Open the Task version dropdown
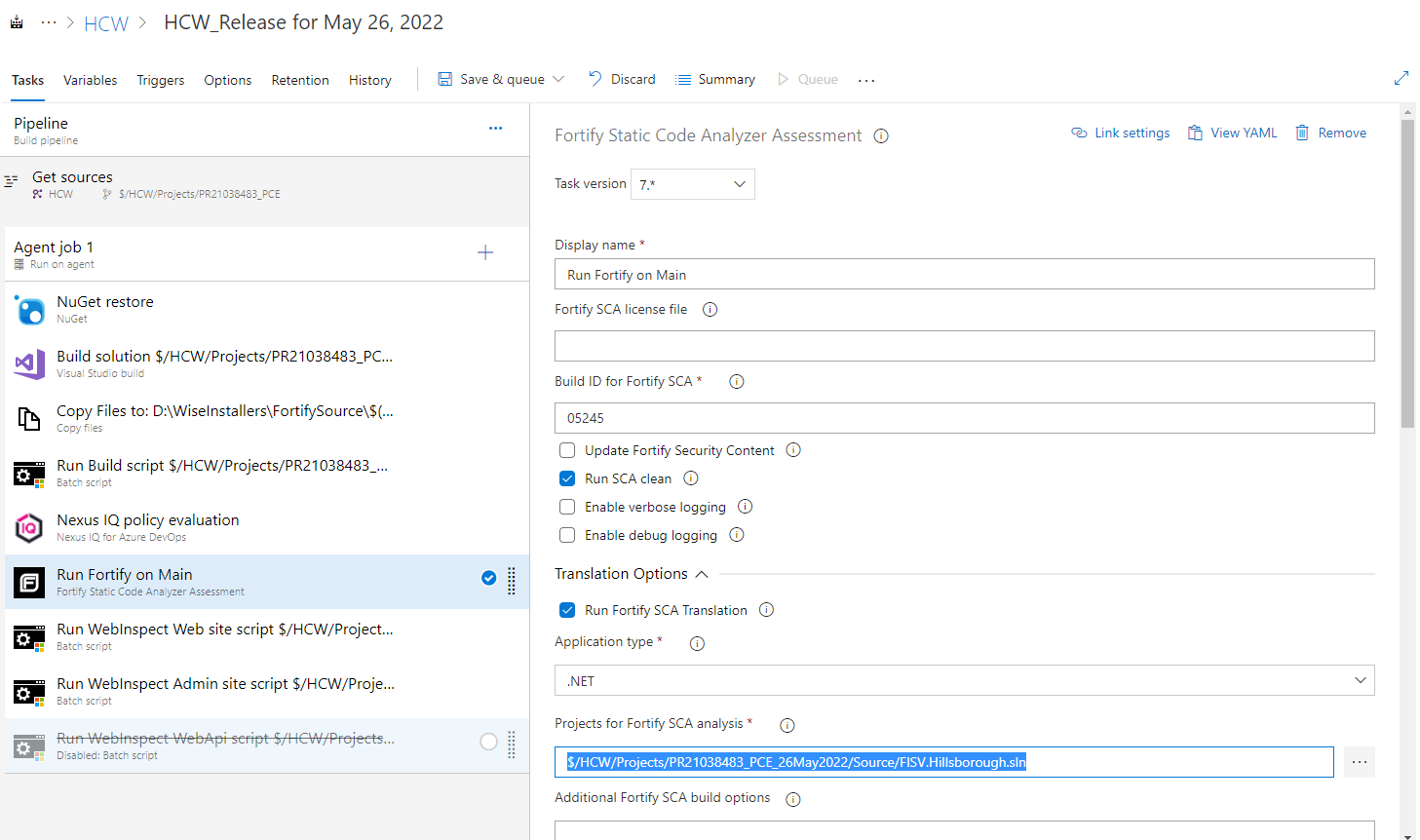The image size is (1420, 840). pyautogui.click(x=693, y=184)
